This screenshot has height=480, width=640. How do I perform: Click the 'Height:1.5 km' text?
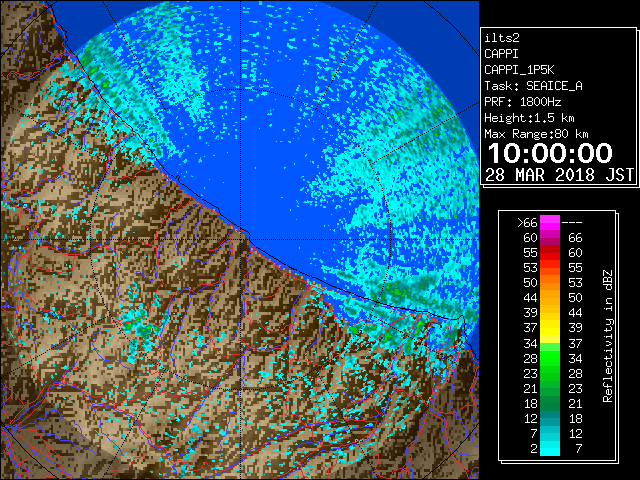(529, 118)
